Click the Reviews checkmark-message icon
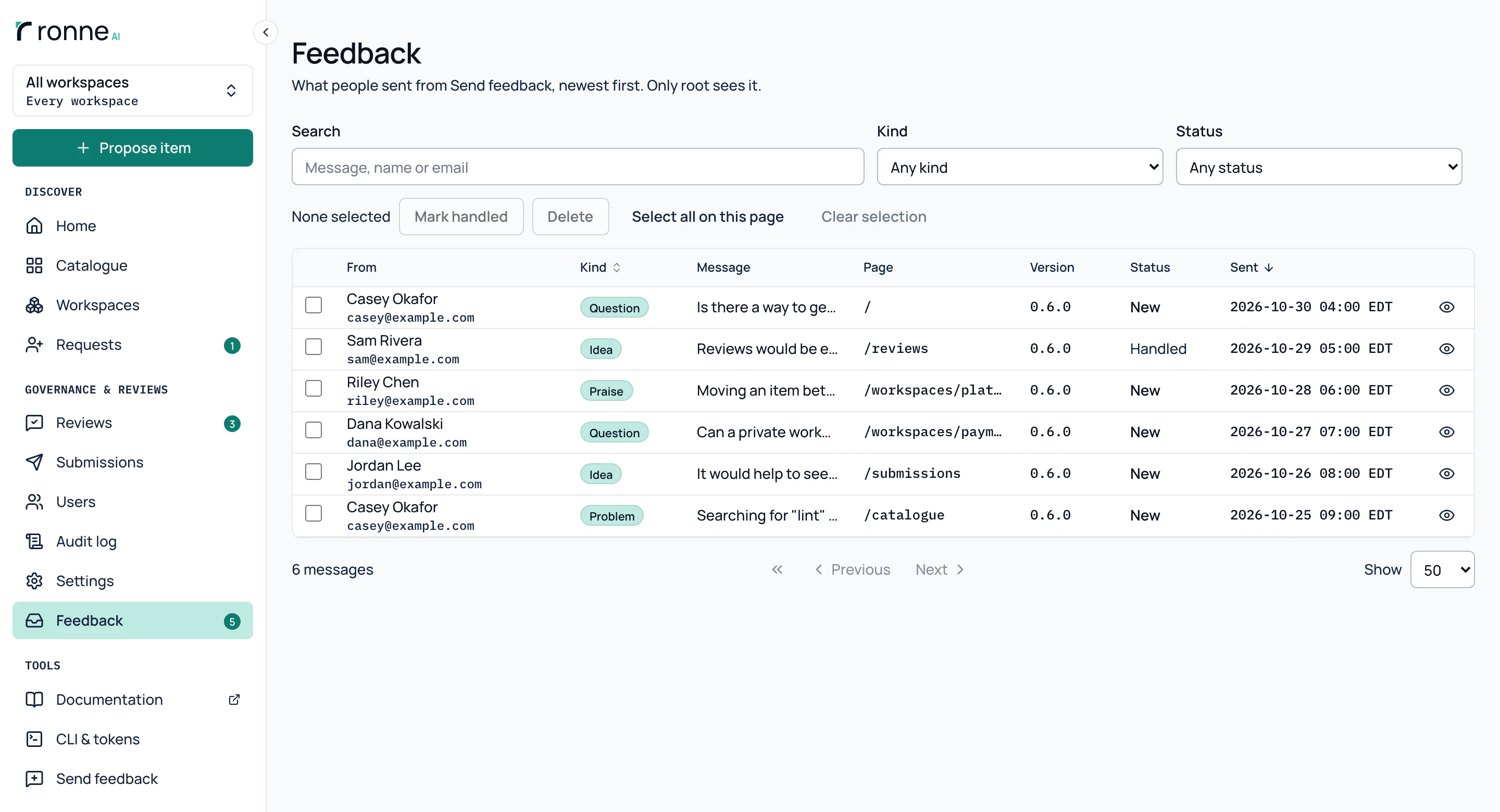Viewport: 1500px width, 812px height. (34, 423)
